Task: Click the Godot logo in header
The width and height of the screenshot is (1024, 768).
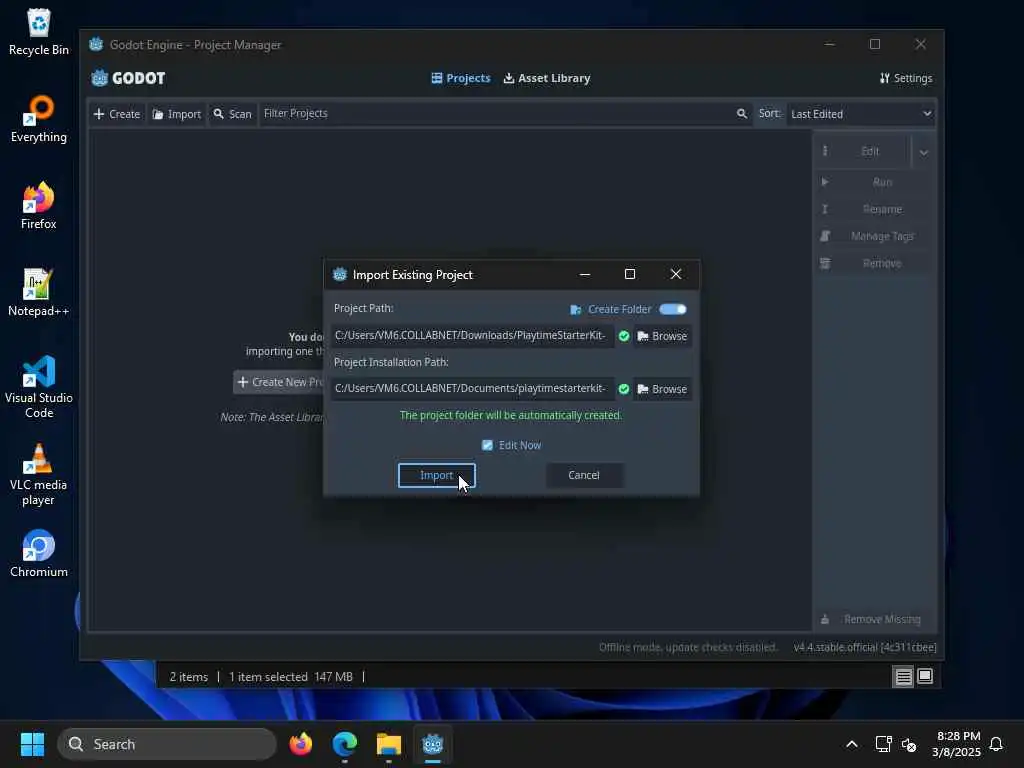Action: click(x=128, y=78)
